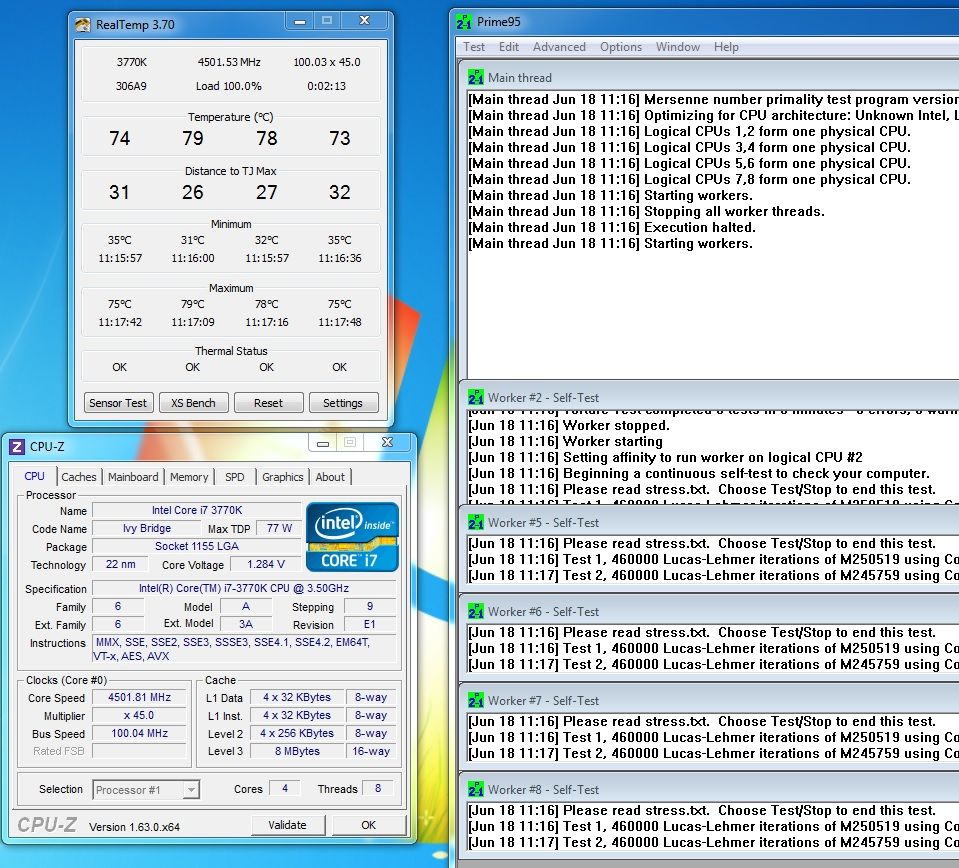
Task: Click the Worker #6 Self-Test window icon
Action: [476, 612]
